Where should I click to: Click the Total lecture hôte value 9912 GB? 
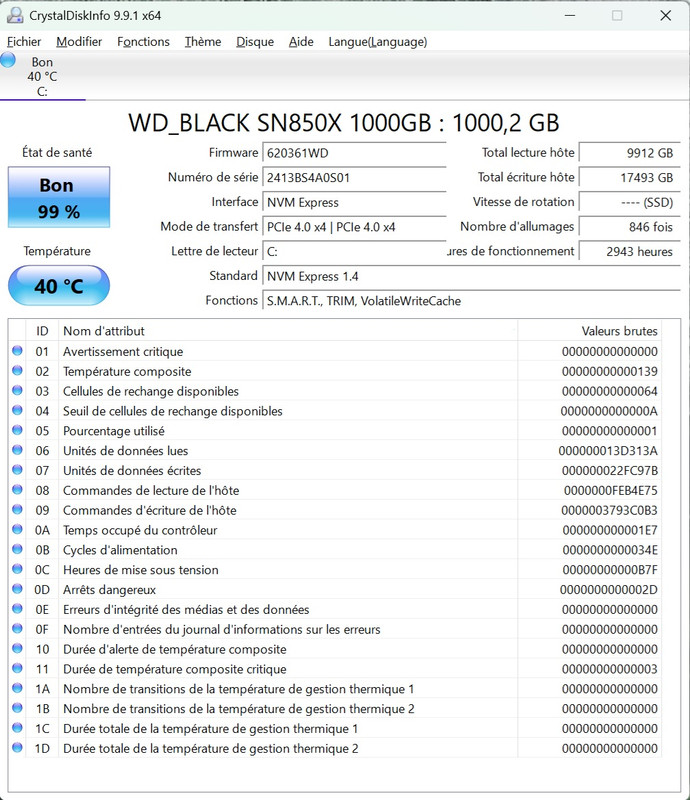[x=630, y=153]
